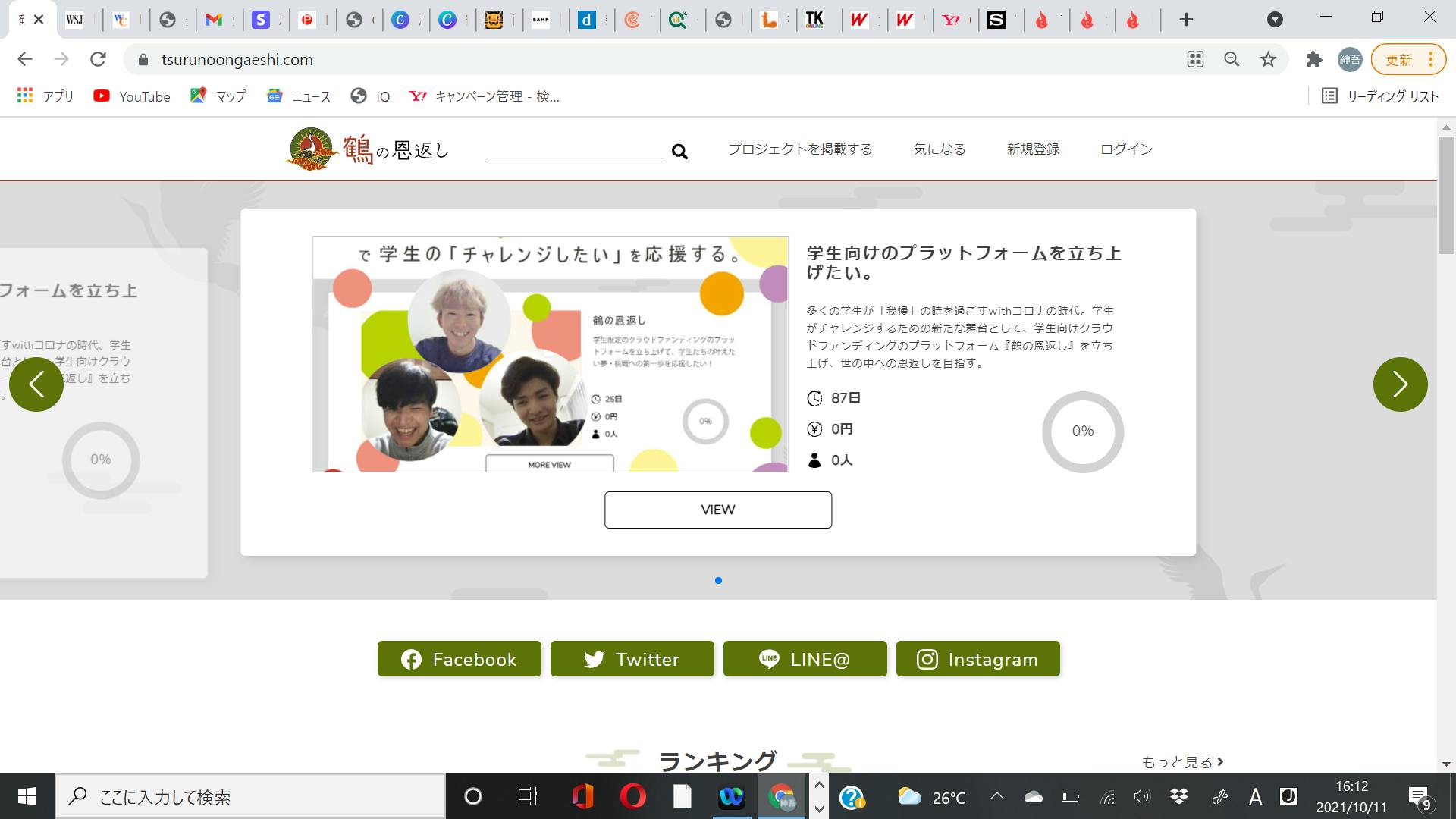The width and height of the screenshot is (1456, 819).
Task: Click the site search input field
Action: tap(578, 150)
